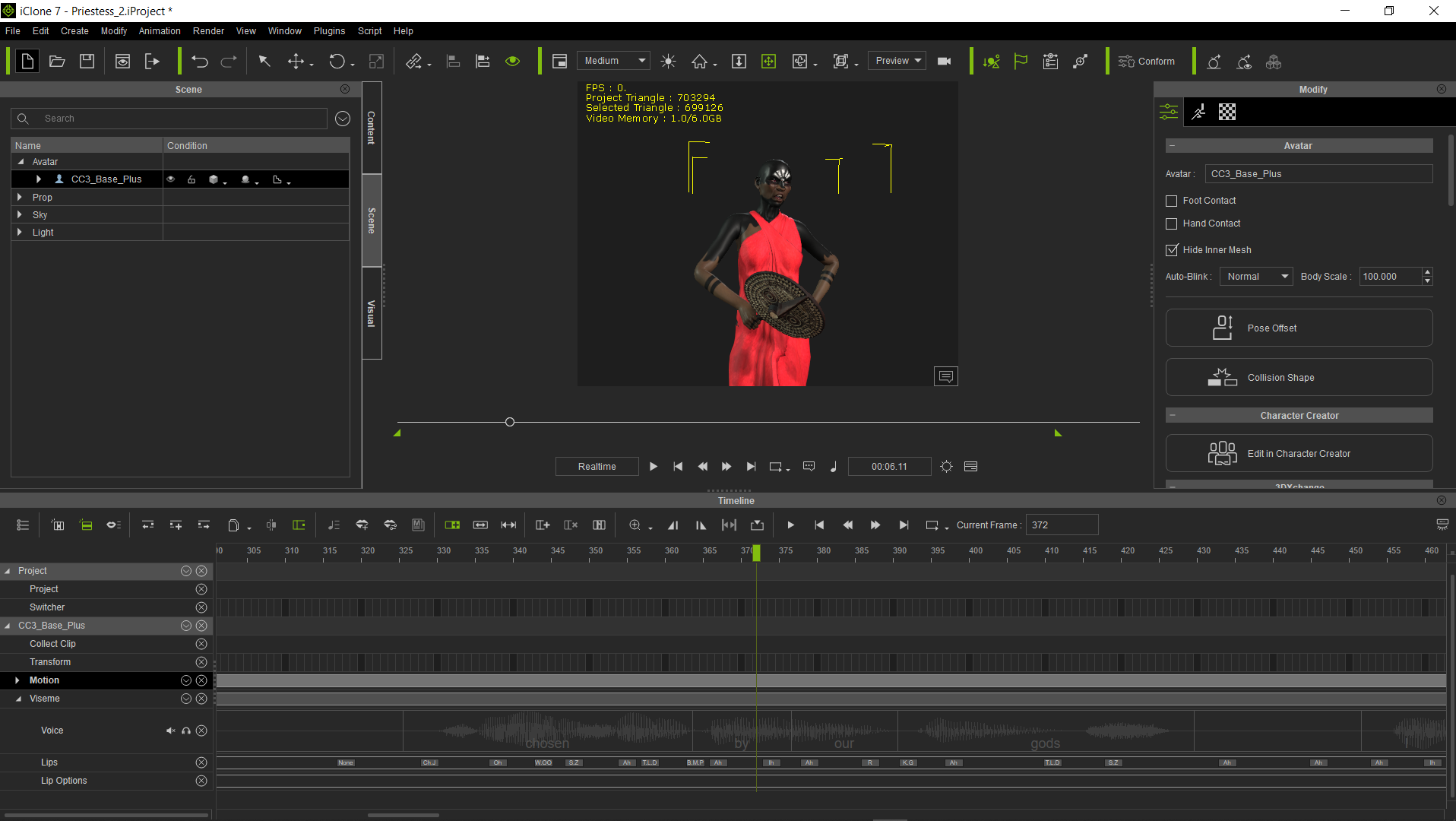Click the viewport settings gear icon
The height and width of the screenshot is (821, 1456).
(946, 467)
